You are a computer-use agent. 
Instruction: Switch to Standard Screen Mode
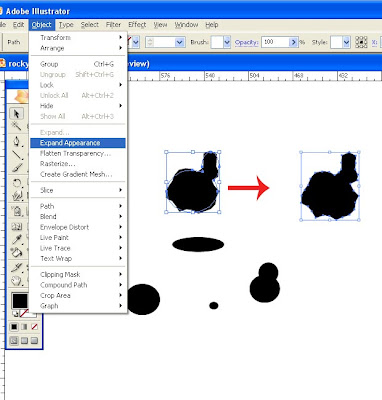[x=14, y=341]
